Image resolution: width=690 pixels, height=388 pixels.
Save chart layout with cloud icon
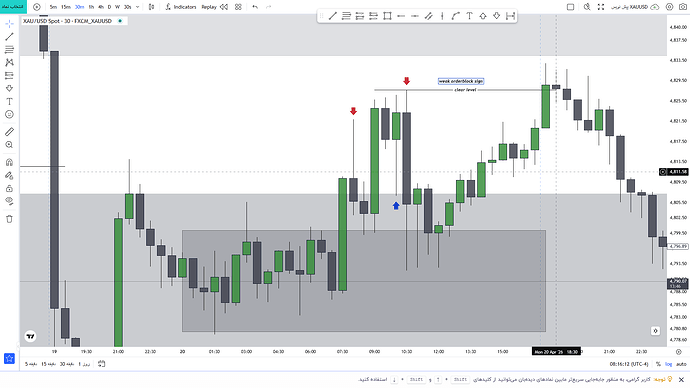click(655, 7)
